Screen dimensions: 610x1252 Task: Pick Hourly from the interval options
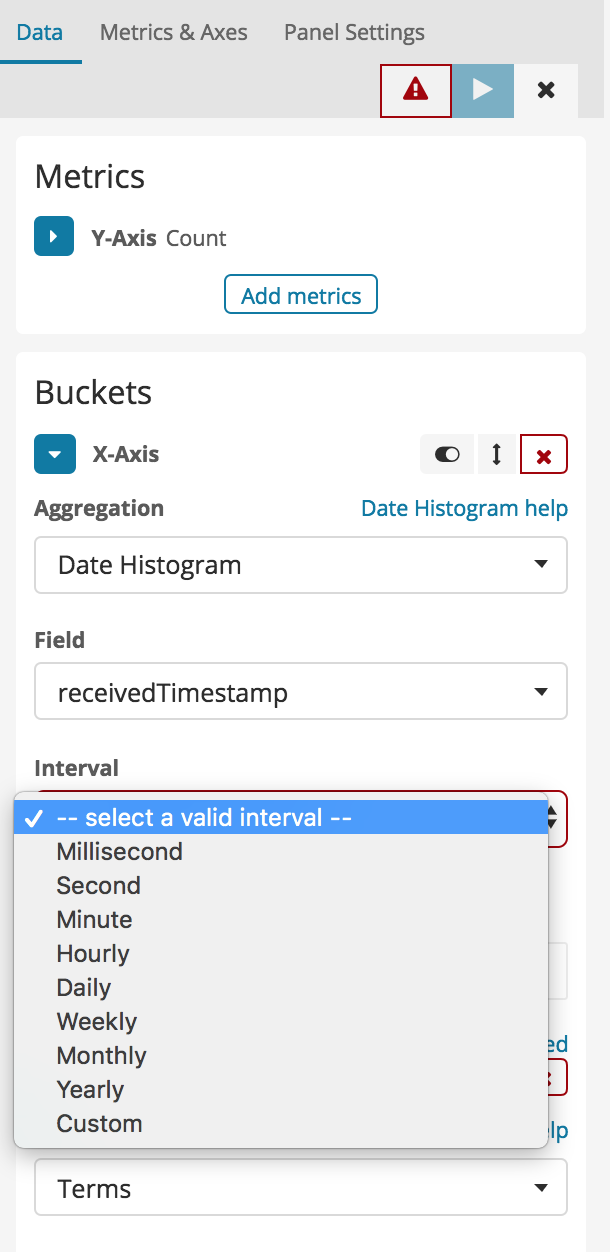(92, 953)
